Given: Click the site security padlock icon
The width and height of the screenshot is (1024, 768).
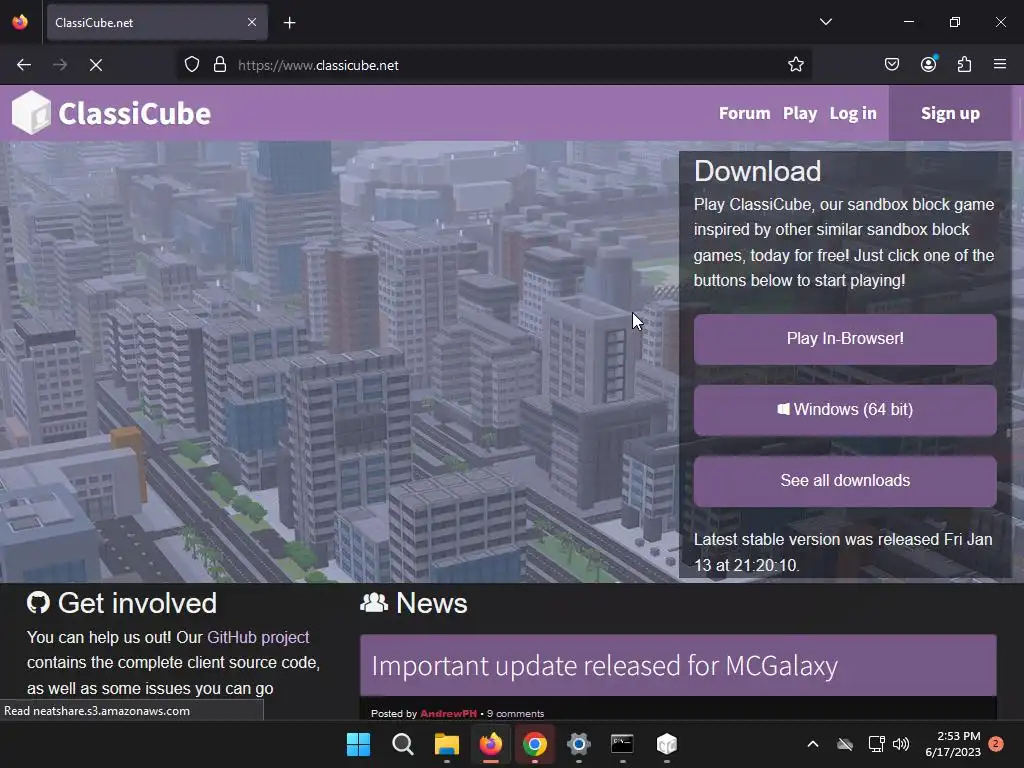Looking at the screenshot, I should tap(220, 65).
